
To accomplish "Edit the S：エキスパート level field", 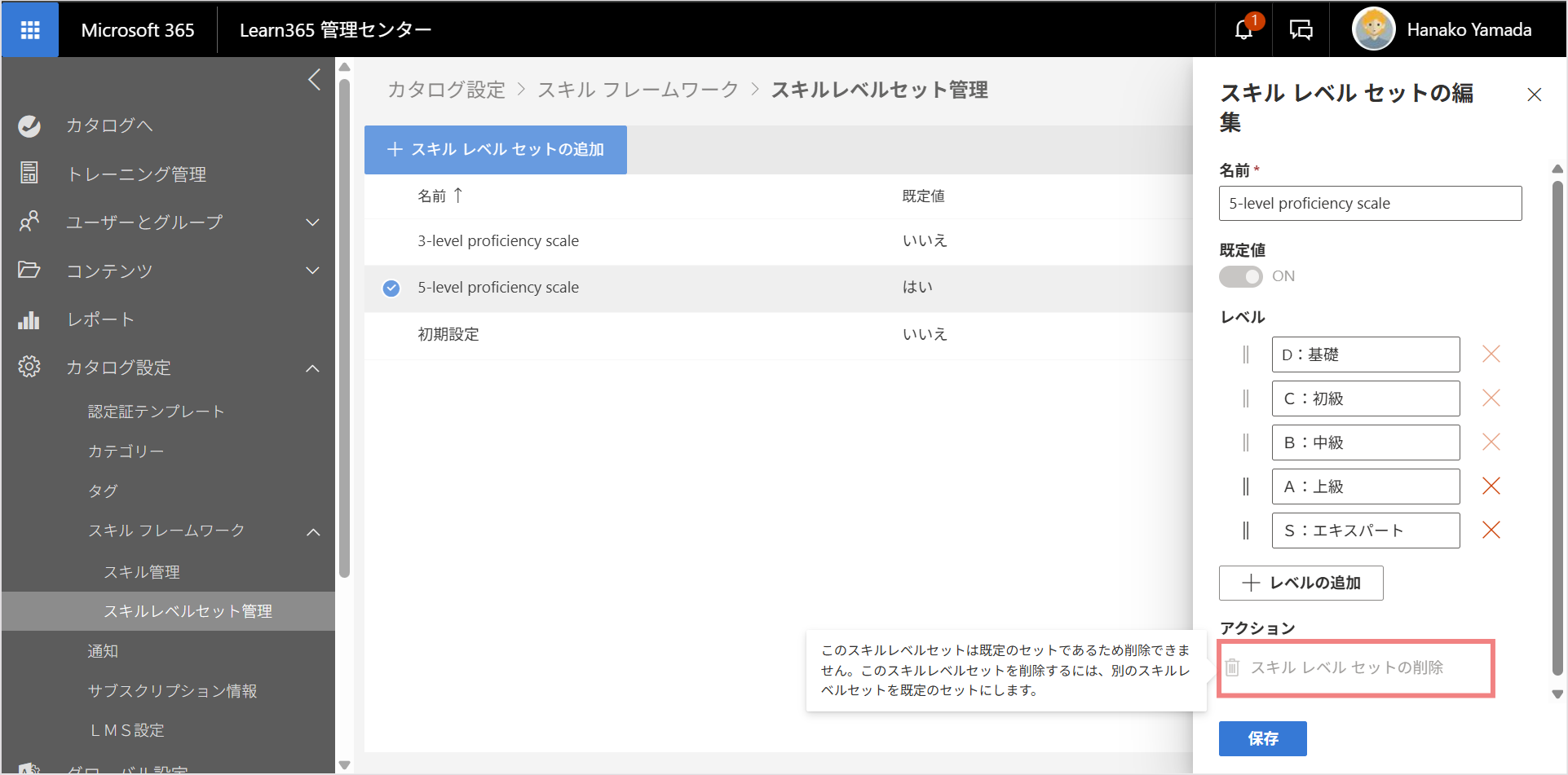I will click(x=1366, y=531).
